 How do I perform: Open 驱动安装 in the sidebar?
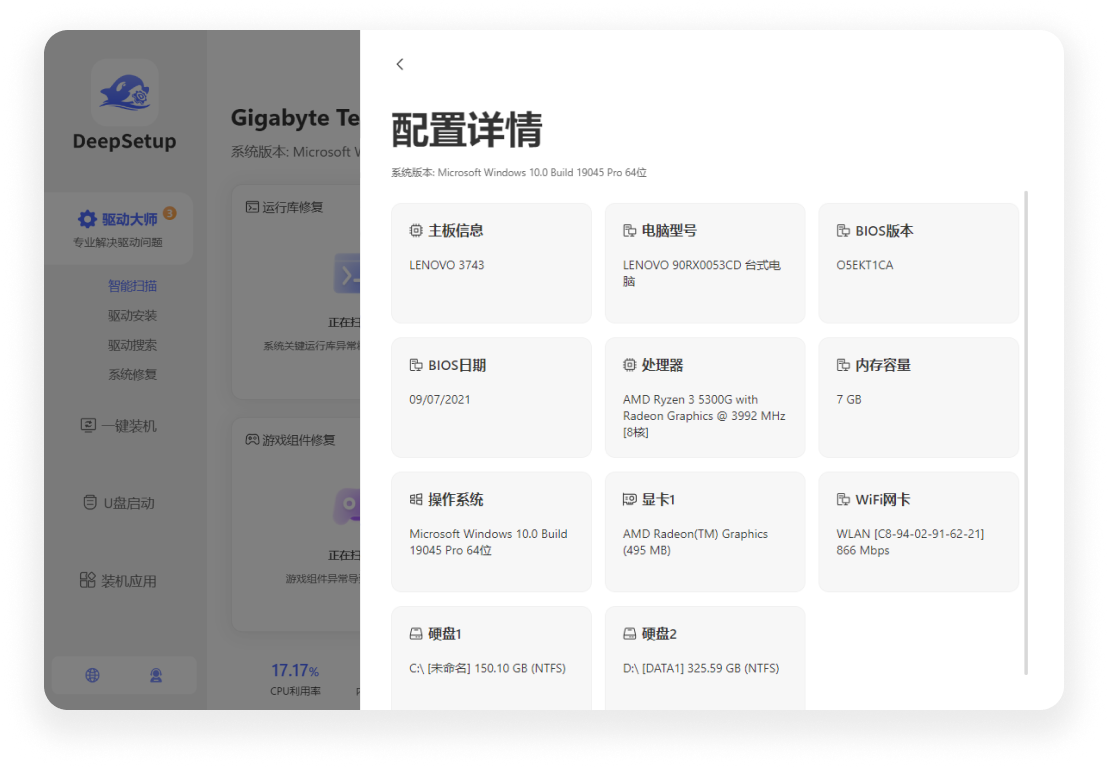[x=132, y=316]
